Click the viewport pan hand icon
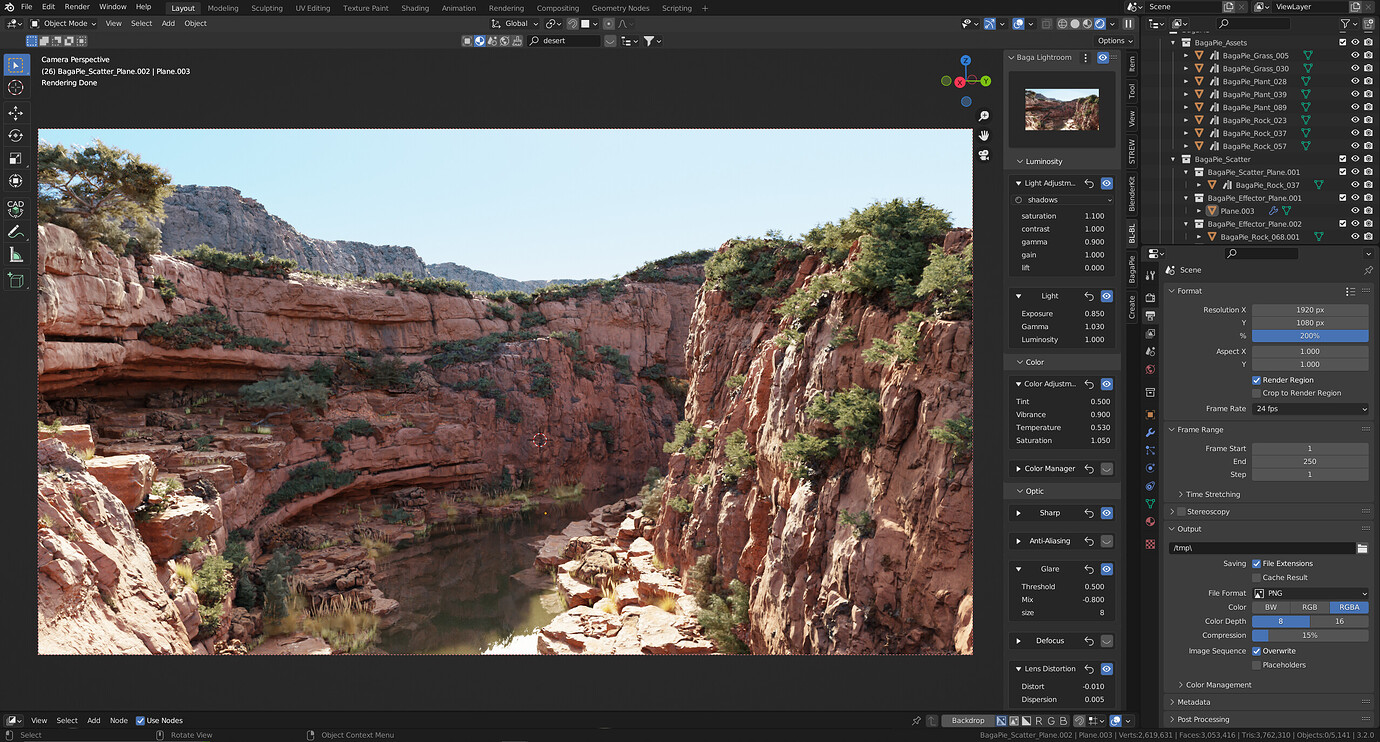Viewport: 1380px width, 742px height. (984, 136)
